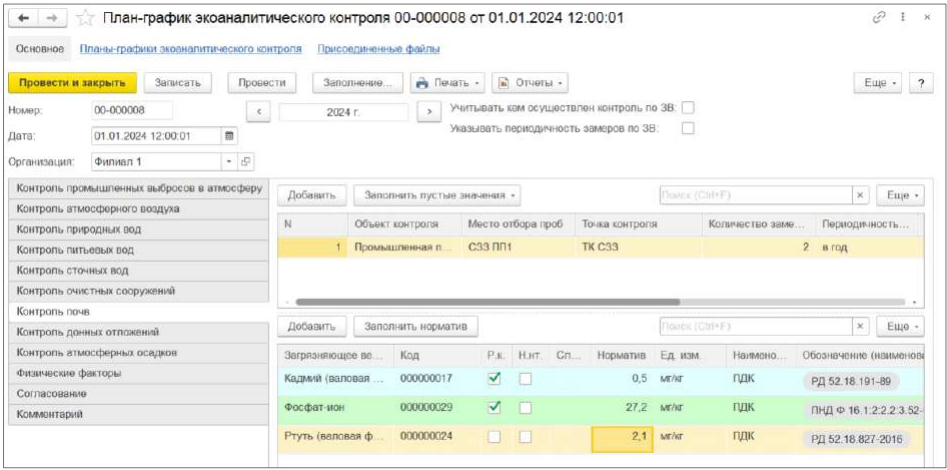
Task: Click the open icon next to Организация
Action: coord(246,161)
